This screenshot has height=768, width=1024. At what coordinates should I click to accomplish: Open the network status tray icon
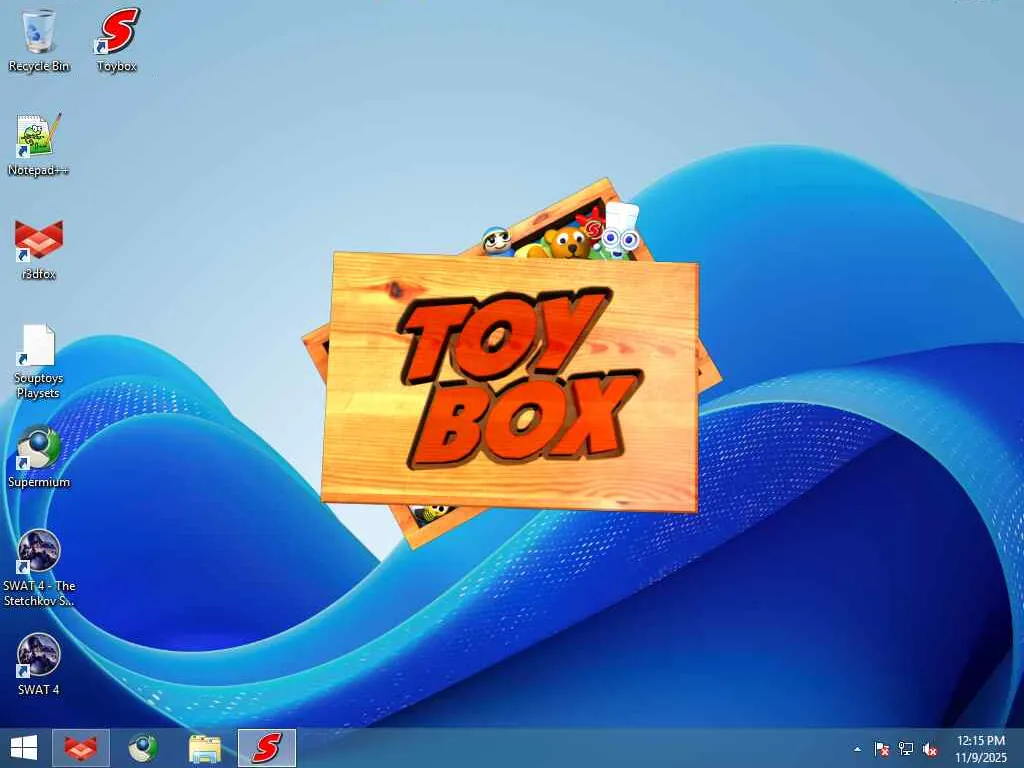906,749
